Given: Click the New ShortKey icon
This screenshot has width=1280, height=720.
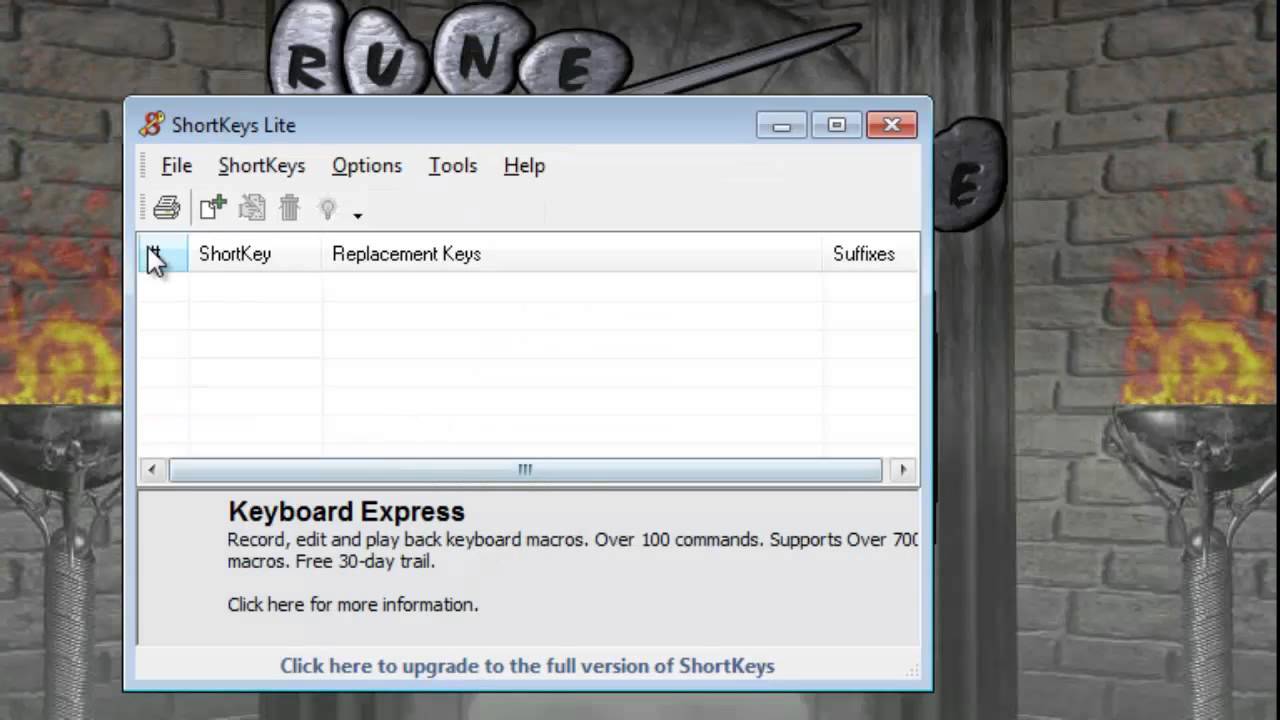Looking at the screenshot, I should click(x=213, y=207).
